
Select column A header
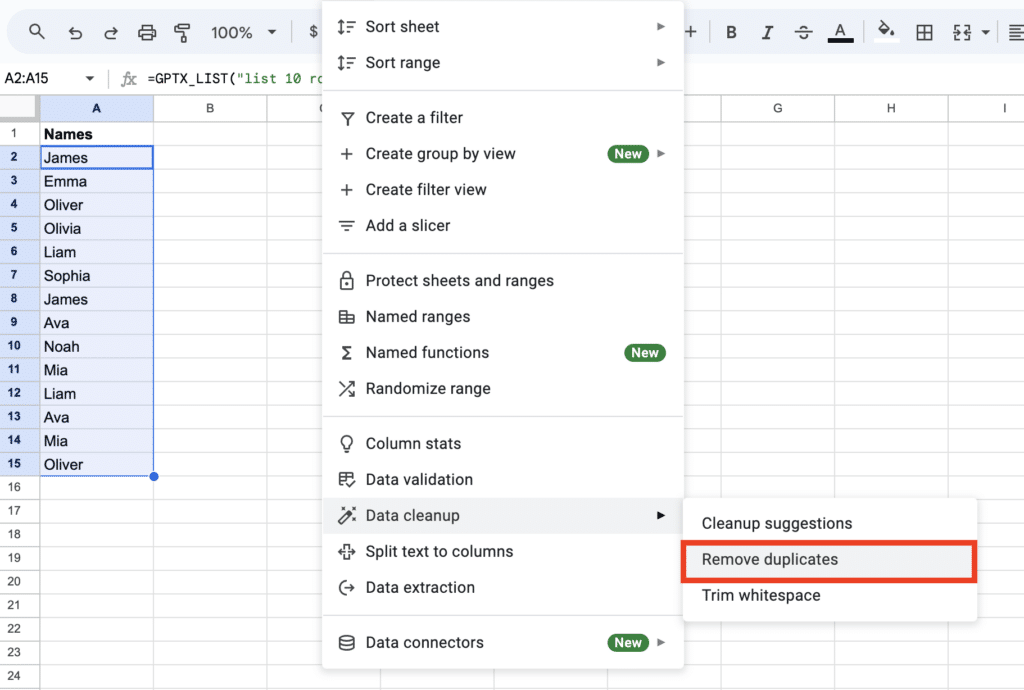96,108
